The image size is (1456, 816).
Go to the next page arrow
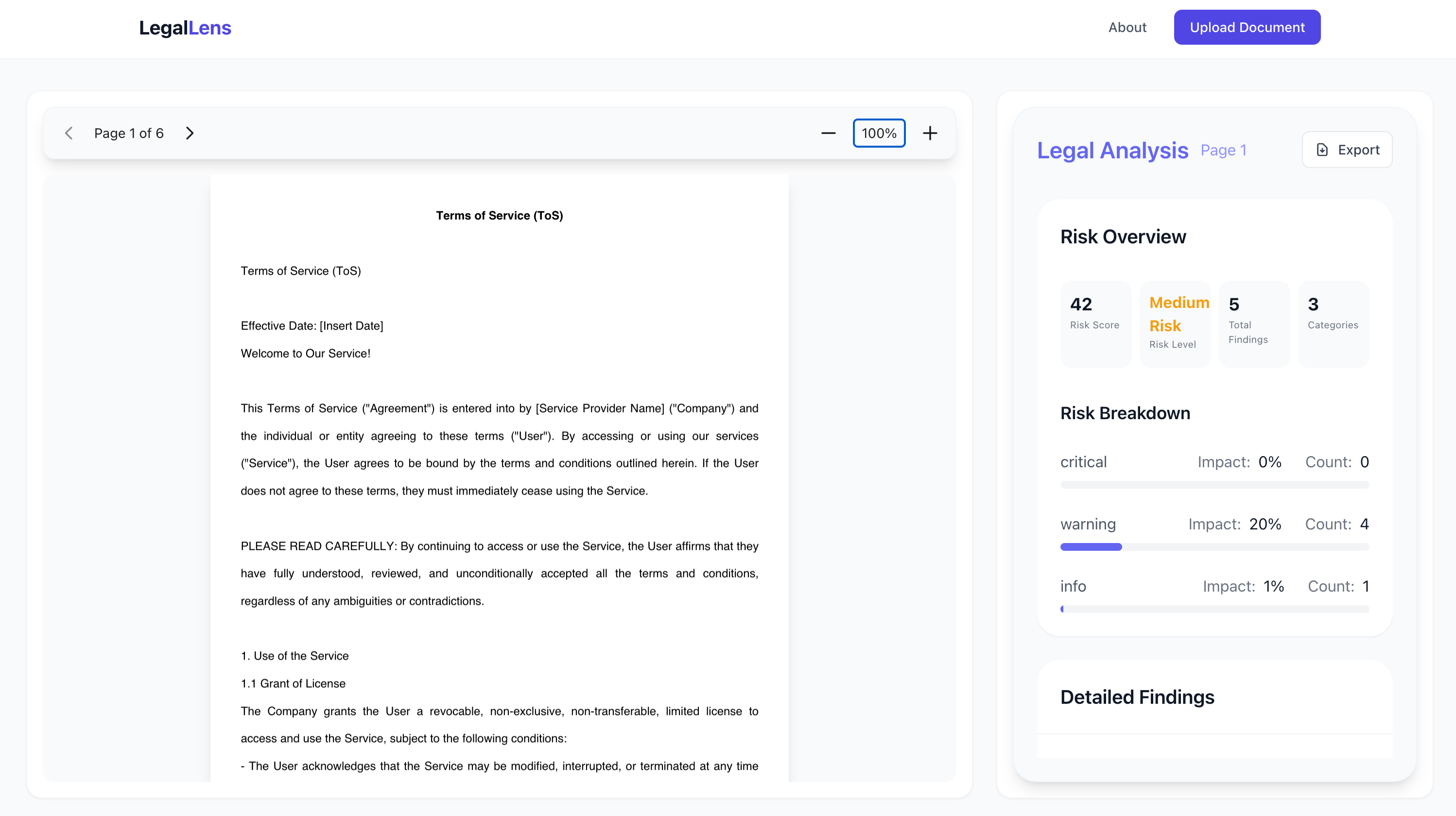pos(190,134)
